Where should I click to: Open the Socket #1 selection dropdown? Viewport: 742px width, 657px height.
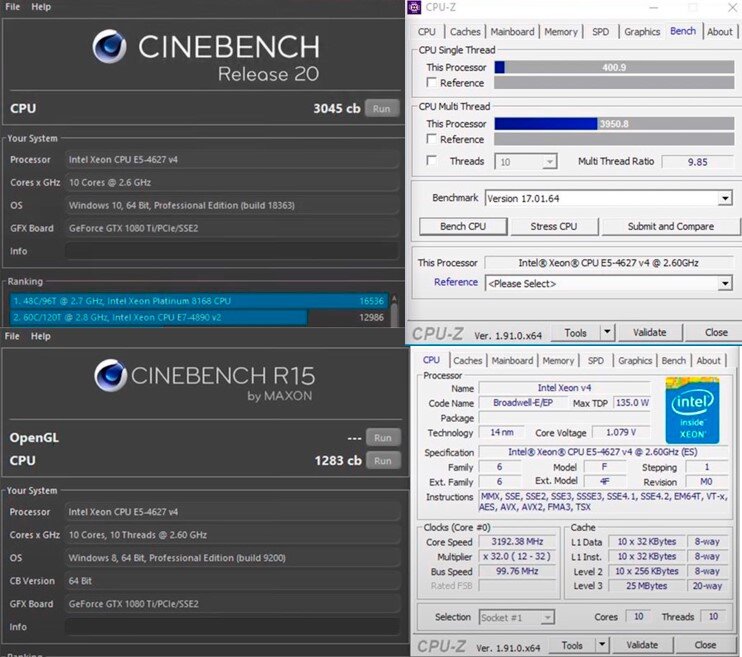click(x=516, y=617)
